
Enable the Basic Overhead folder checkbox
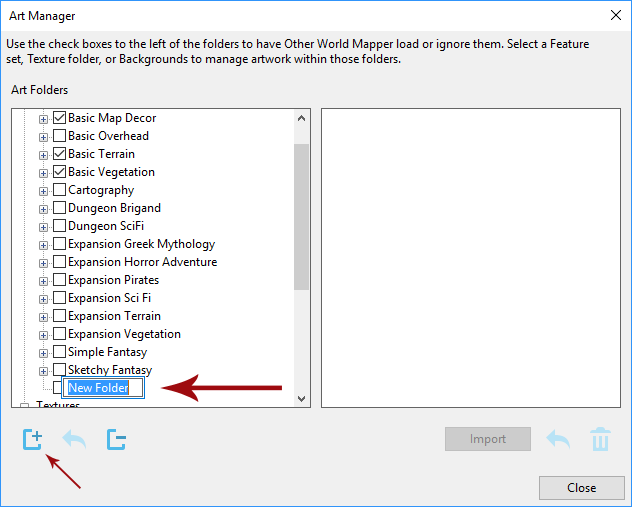click(x=59, y=136)
